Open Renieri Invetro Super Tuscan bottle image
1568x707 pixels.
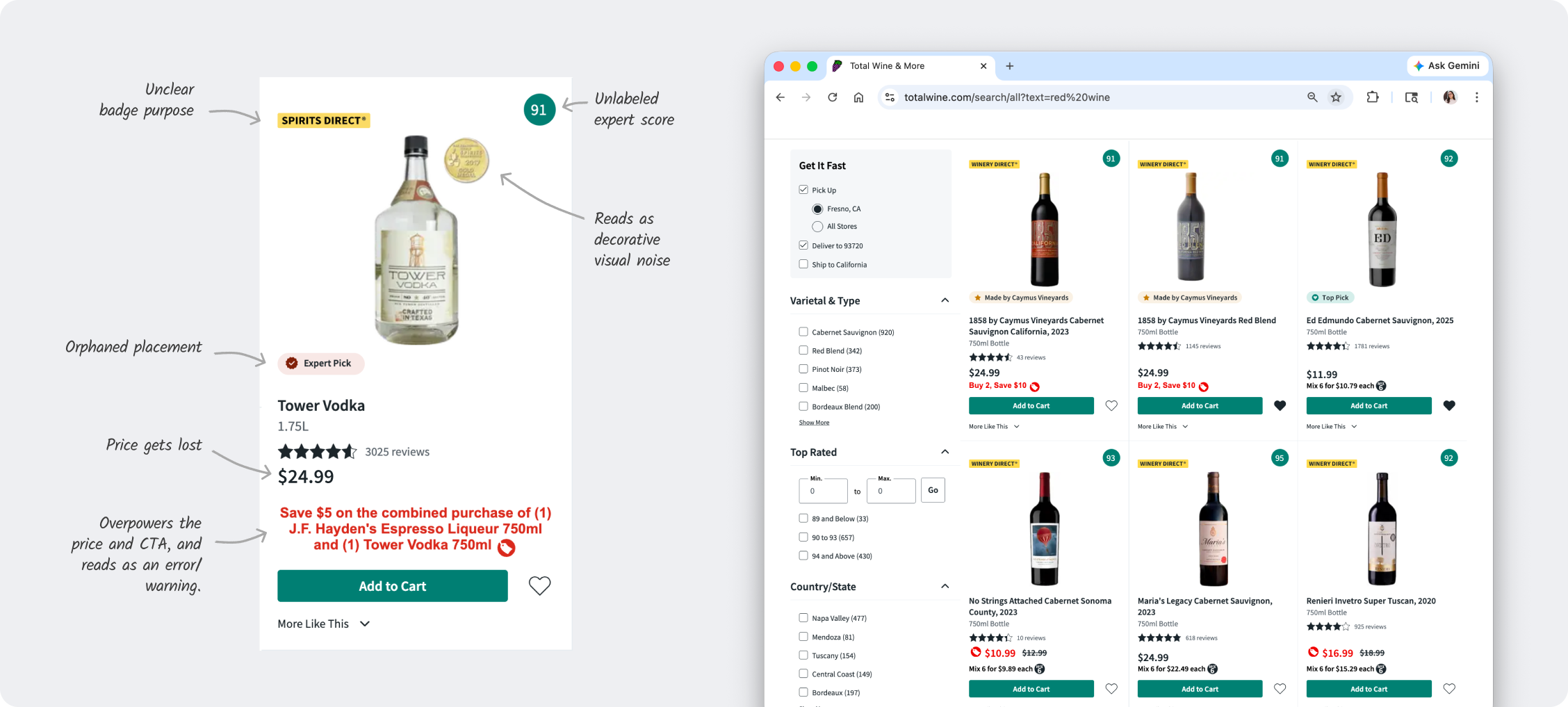point(1382,528)
